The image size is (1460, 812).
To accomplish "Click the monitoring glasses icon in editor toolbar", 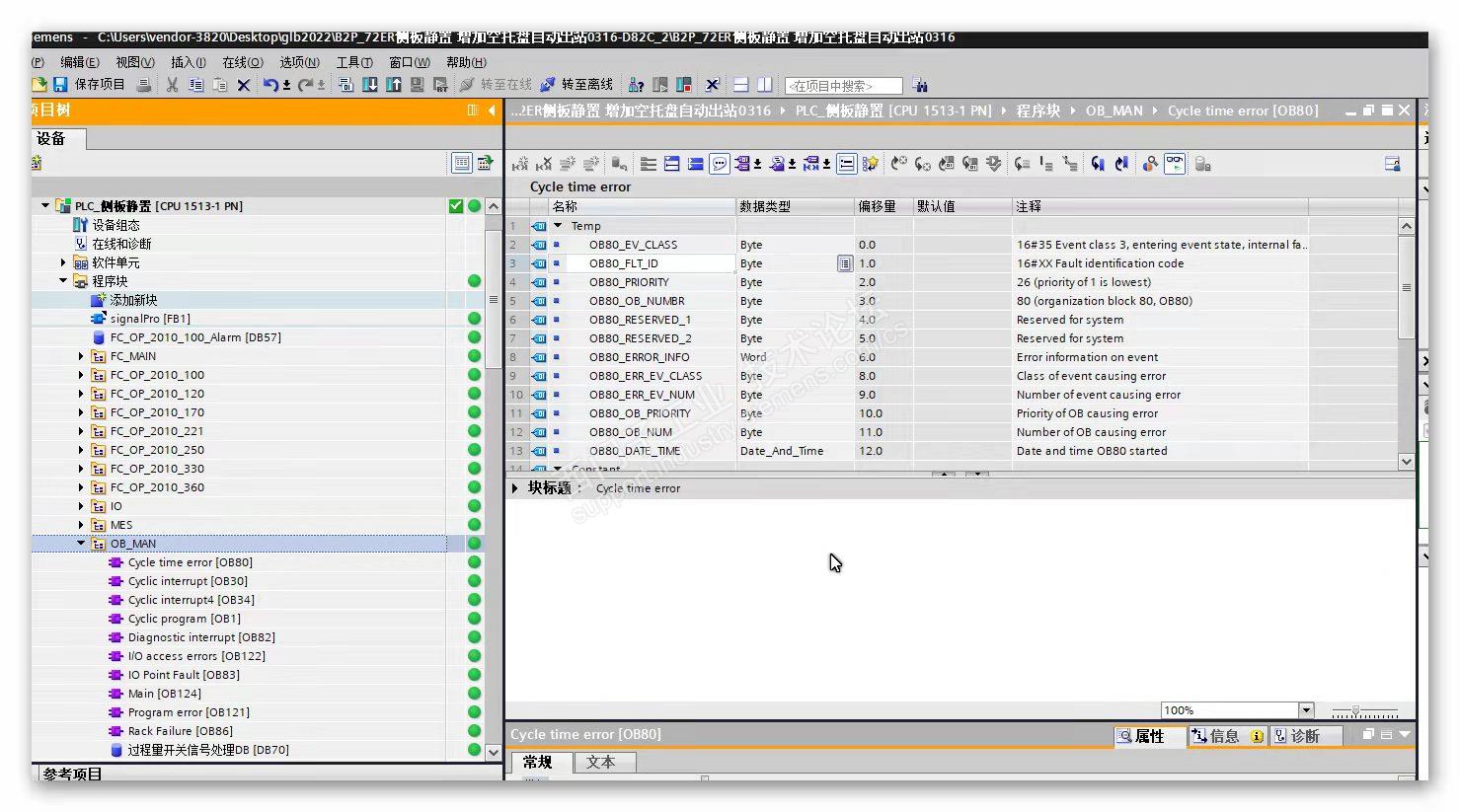I will coord(1175,164).
